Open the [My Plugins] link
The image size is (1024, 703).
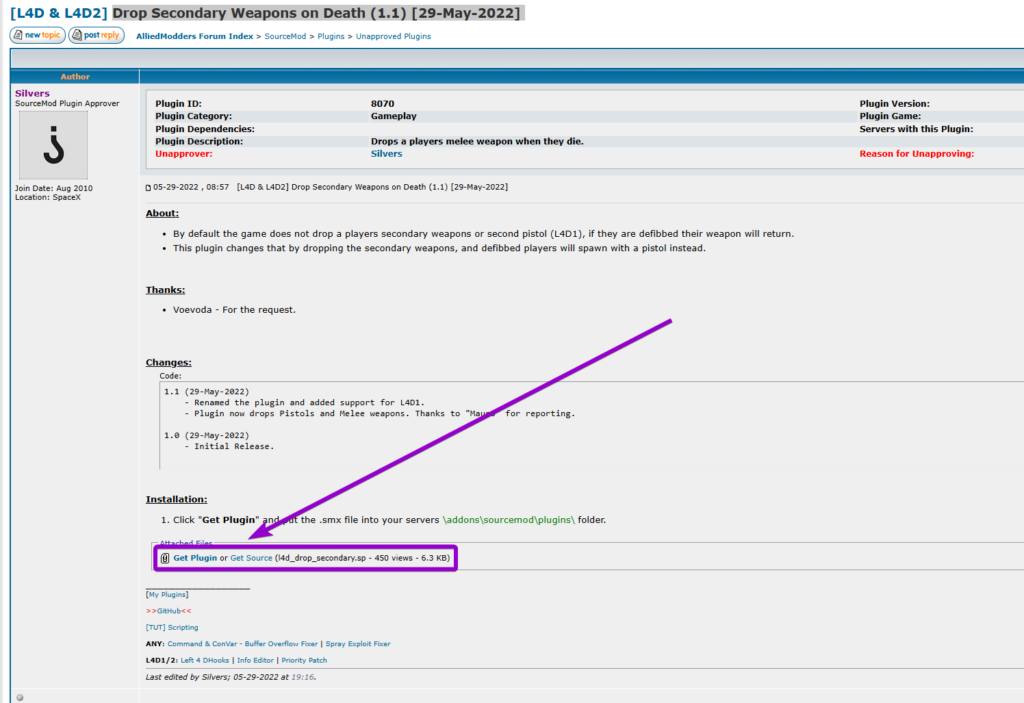167,594
